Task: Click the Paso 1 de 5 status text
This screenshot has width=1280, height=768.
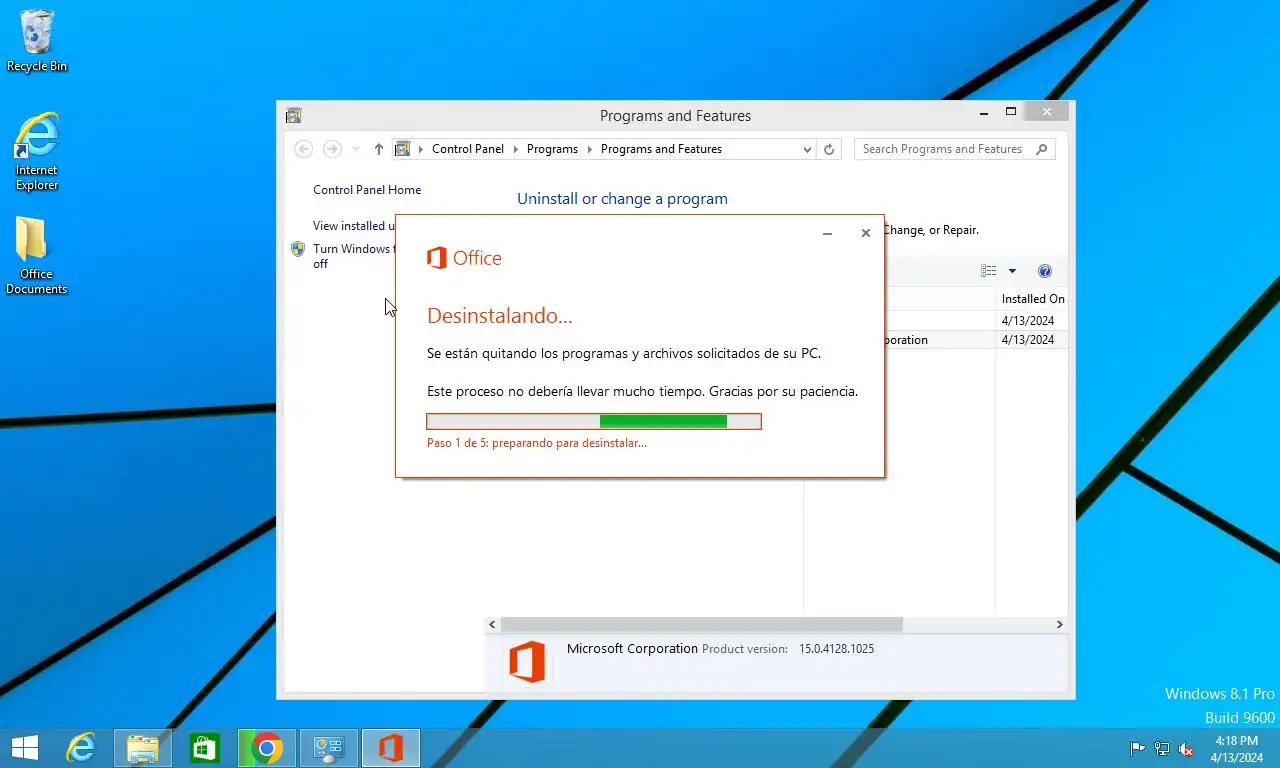Action: coord(537,443)
